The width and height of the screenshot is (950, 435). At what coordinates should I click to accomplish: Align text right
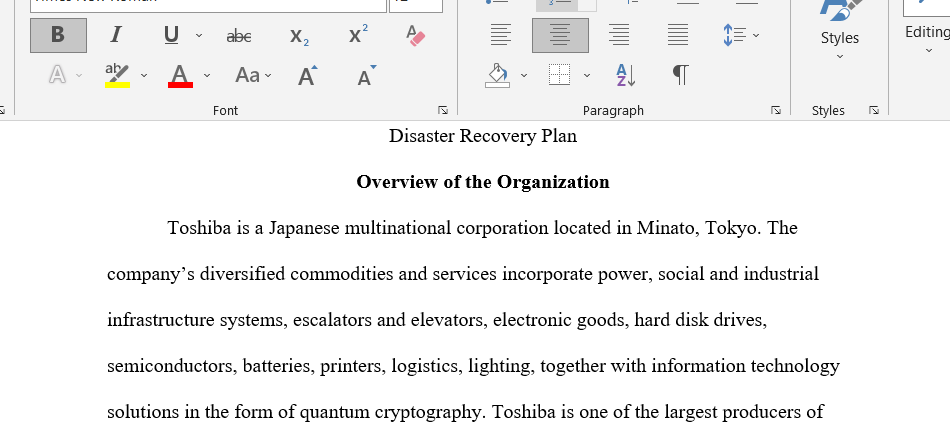[619, 35]
